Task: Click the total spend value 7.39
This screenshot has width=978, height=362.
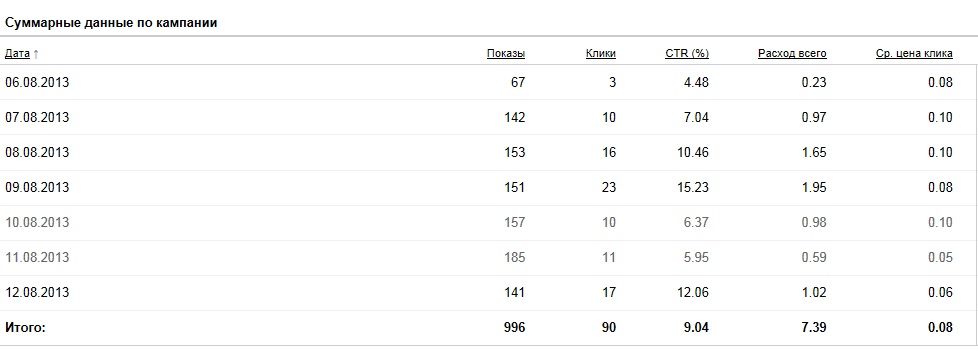Action: [x=814, y=327]
